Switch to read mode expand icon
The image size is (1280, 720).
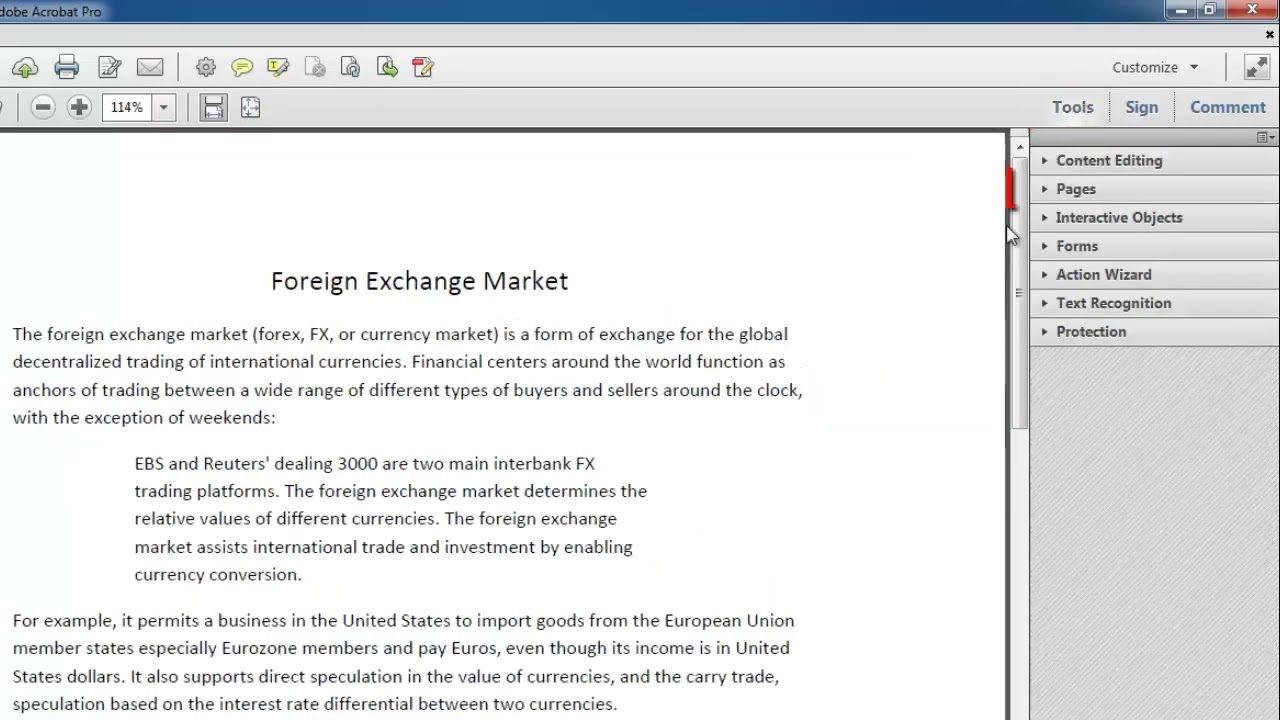[x=1257, y=67]
